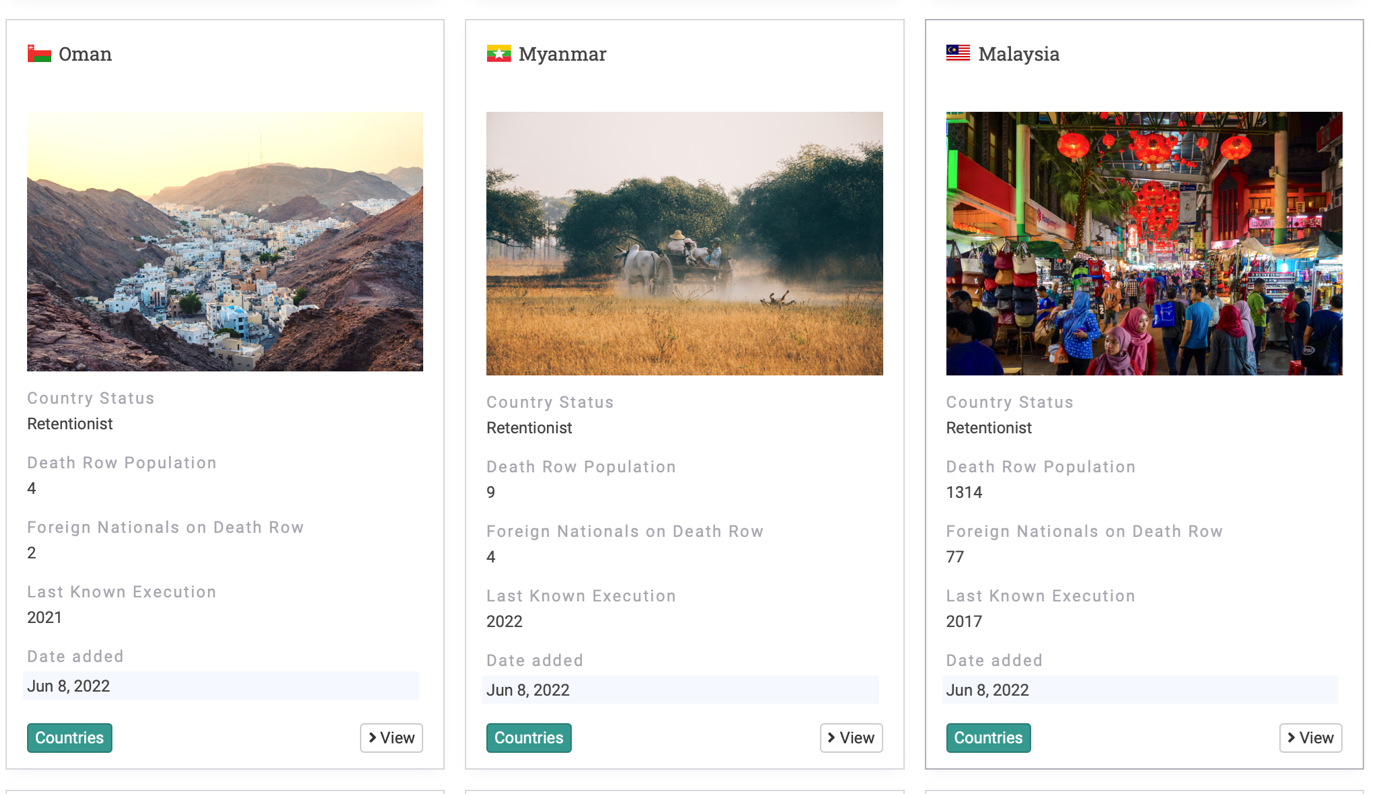Image resolution: width=1379 pixels, height=794 pixels.
Task: Open the Myanmar country title
Action: pyautogui.click(x=562, y=54)
